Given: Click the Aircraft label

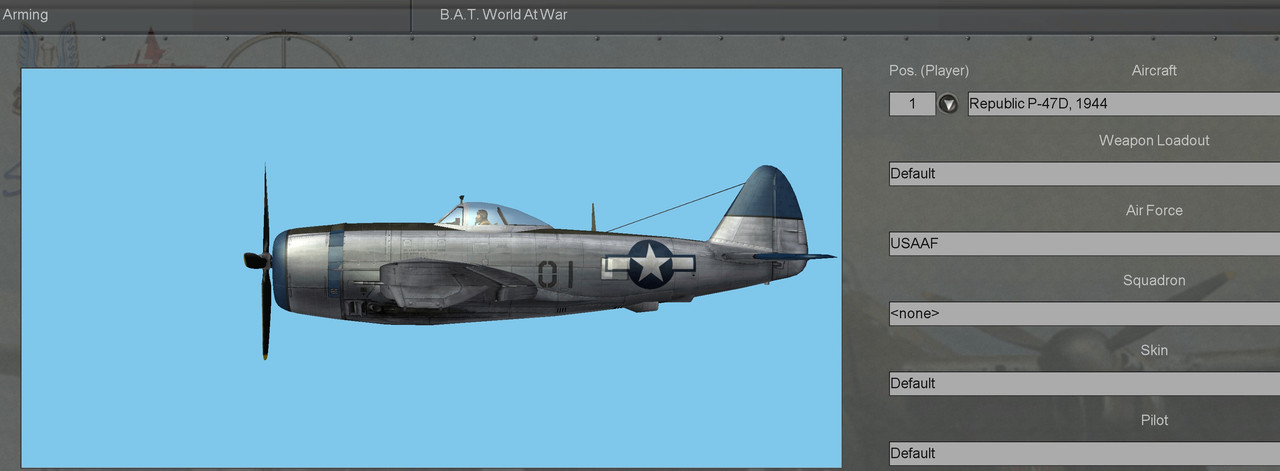Looking at the screenshot, I should [x=1154, y=71].
